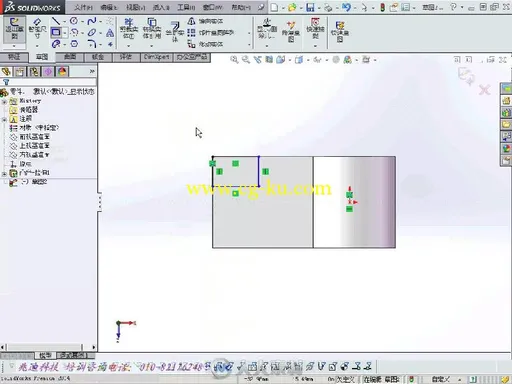512x384 pixels.
Task: Expand the Smart Dimension dropdown
Action: tap(37, 46)
